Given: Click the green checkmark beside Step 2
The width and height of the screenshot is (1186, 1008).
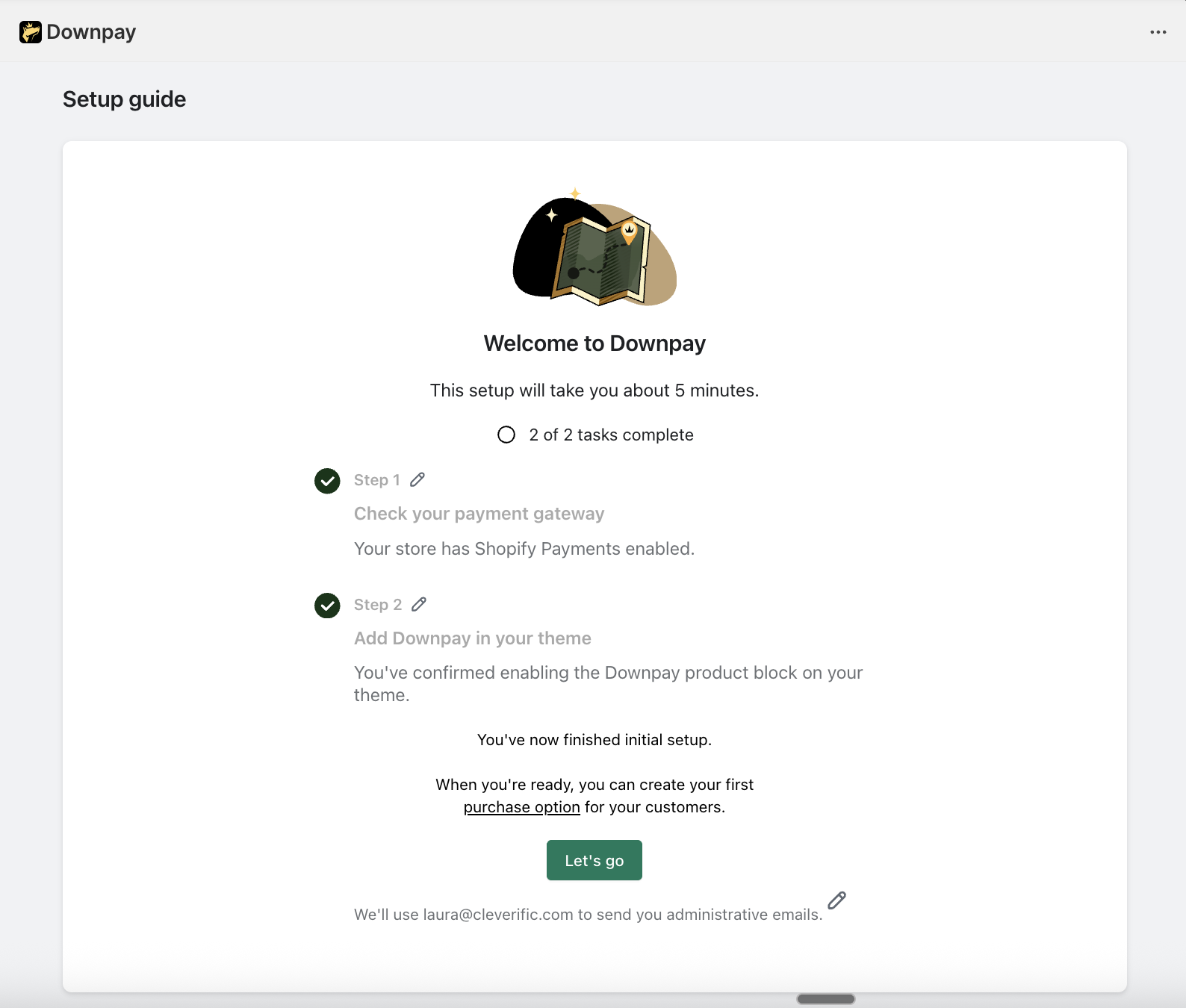Looking at the screenshot, I should [x=327, y=606].
